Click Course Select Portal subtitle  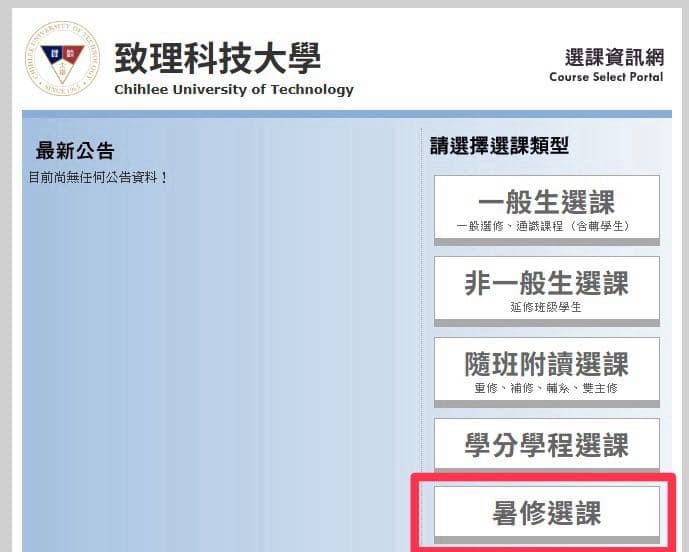[x=606, y=77]
